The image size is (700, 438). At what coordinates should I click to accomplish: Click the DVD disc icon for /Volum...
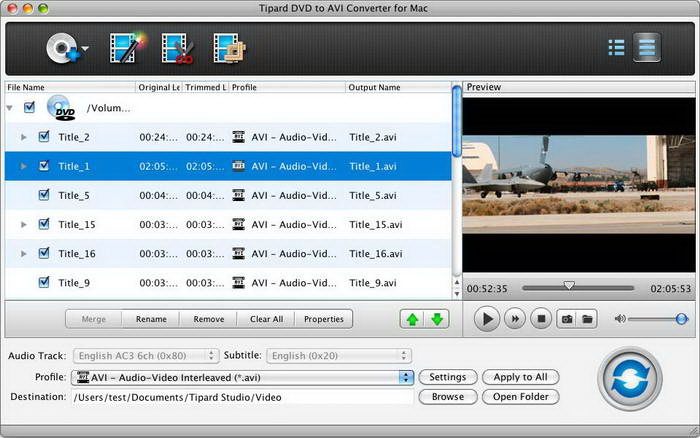point(61,108)
